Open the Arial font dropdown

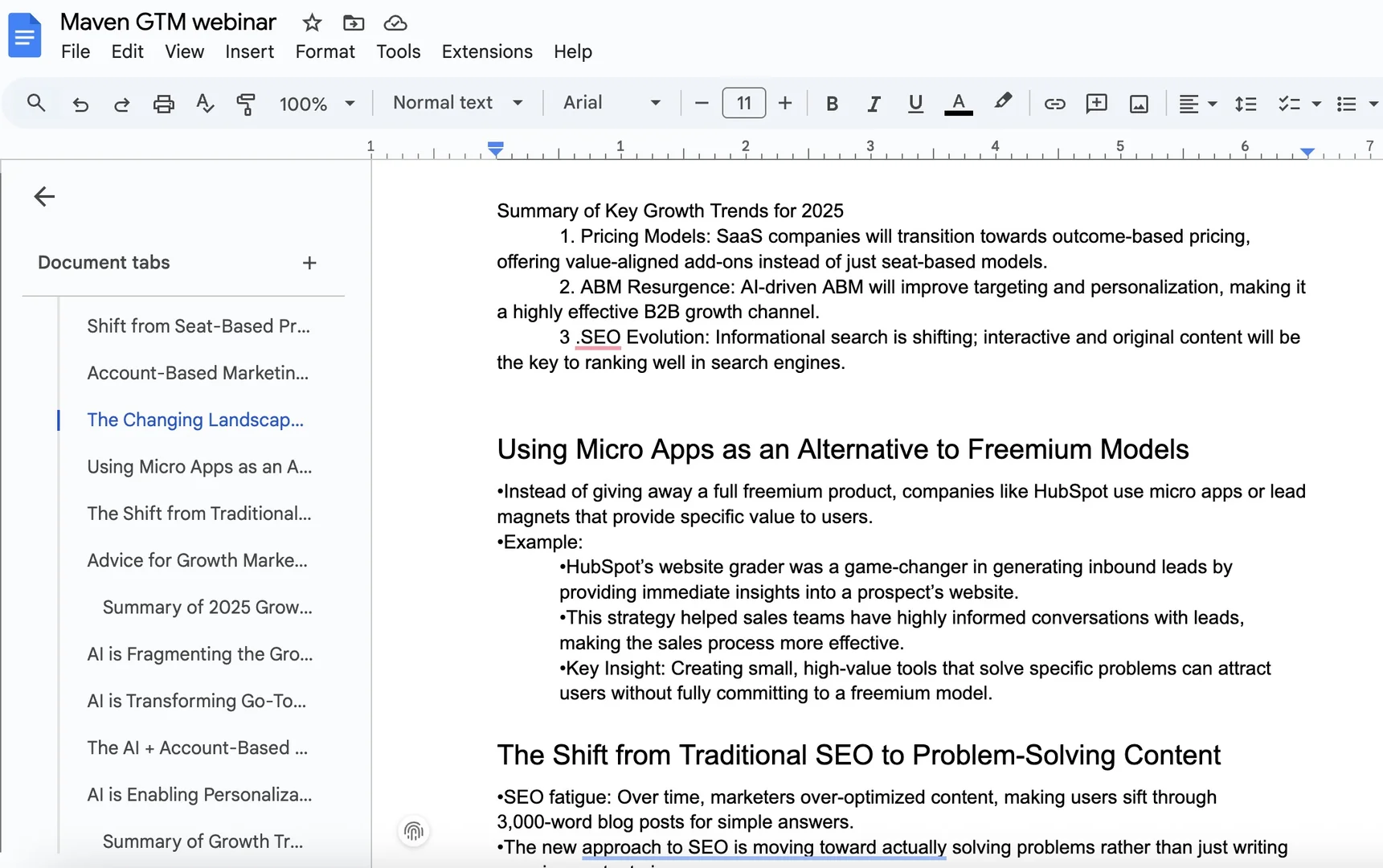click(612, 103)
